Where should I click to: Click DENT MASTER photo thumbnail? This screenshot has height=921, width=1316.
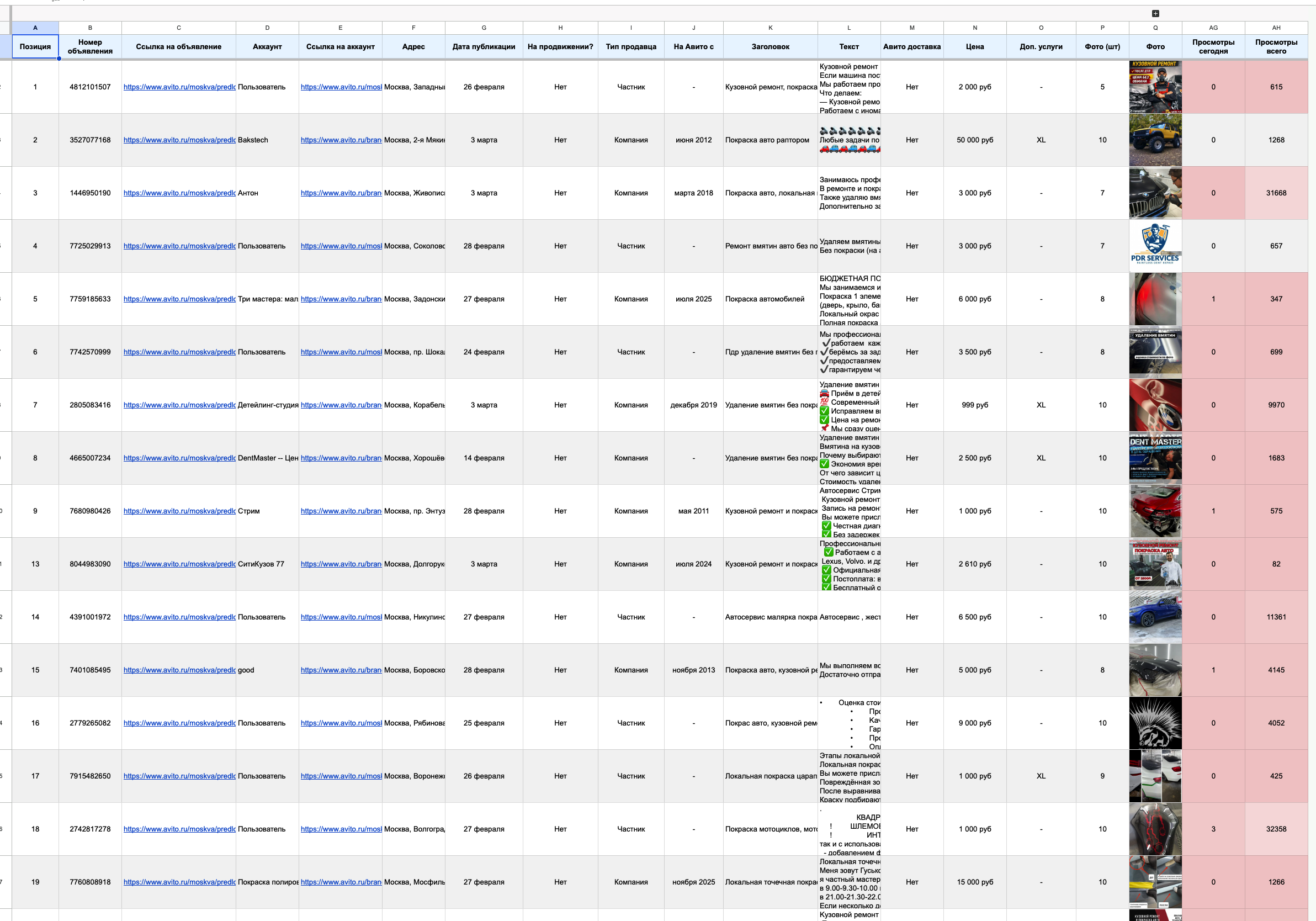pyautogui.click(x=1155, y=458)
